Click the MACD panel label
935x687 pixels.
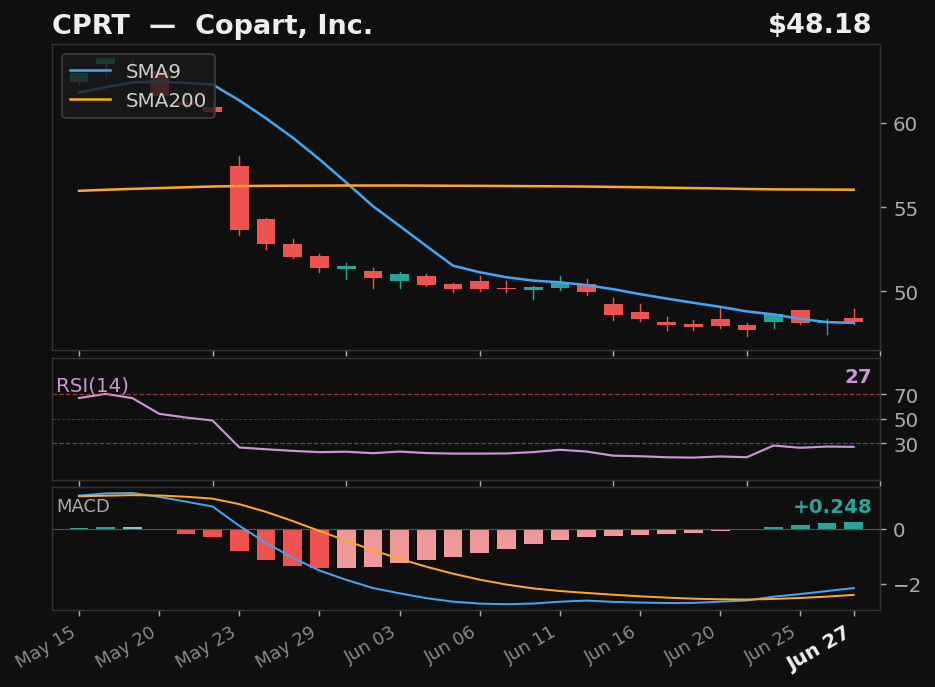[83, 506]
